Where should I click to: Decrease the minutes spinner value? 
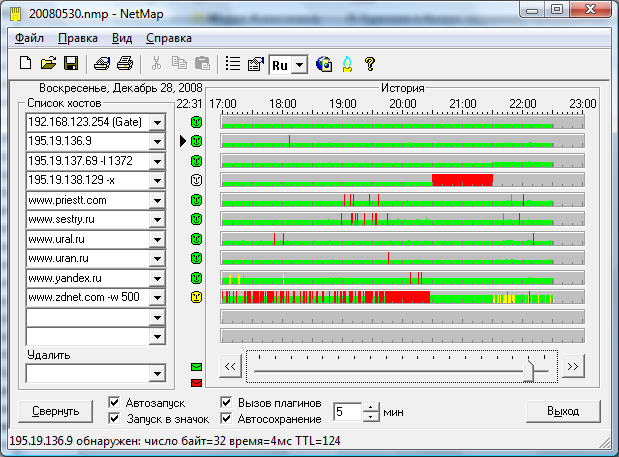[x=371, y=417]
